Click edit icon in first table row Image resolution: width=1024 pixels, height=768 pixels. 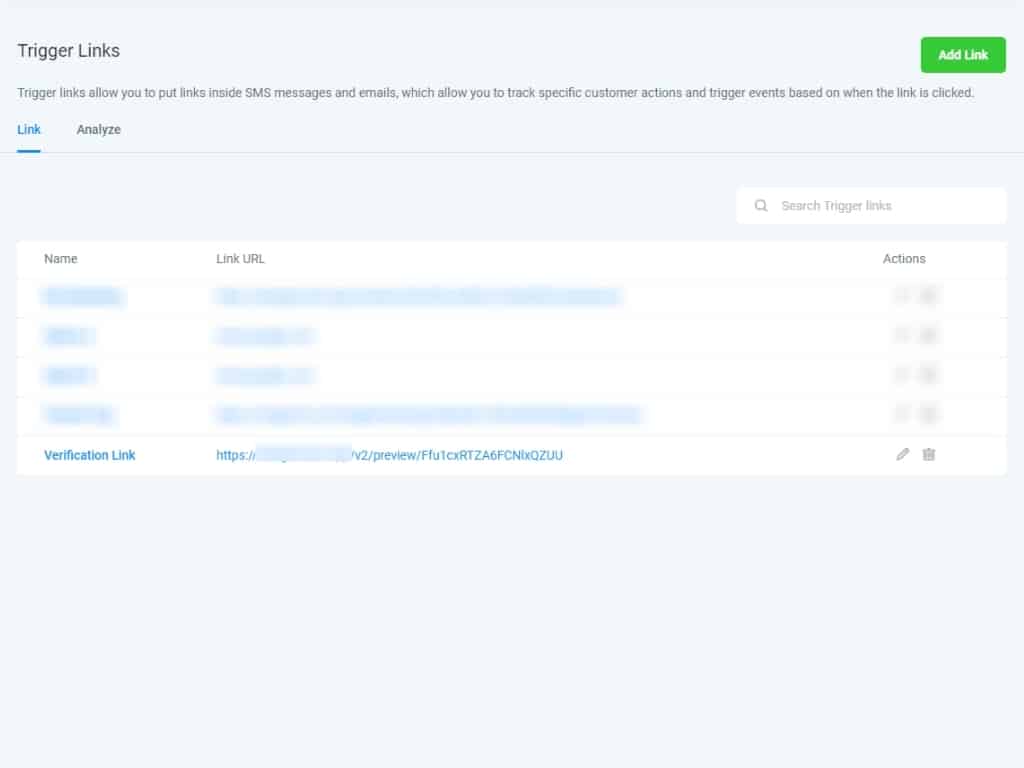[903, 296]
